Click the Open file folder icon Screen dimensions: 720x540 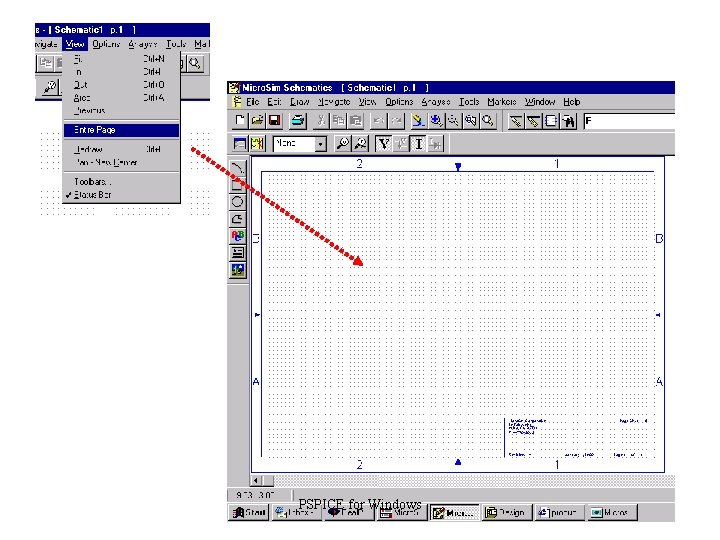click(x=257, y=121)
